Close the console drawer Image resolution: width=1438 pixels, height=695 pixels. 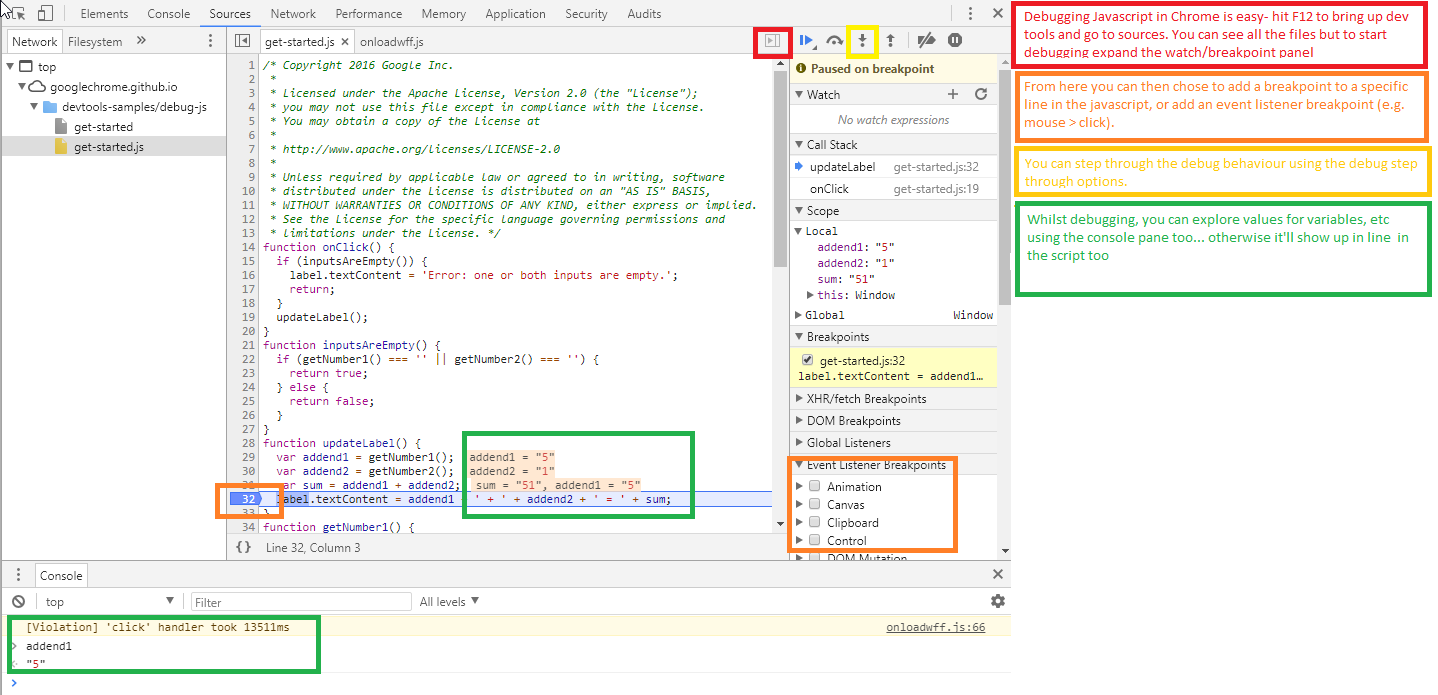point(997,574)
